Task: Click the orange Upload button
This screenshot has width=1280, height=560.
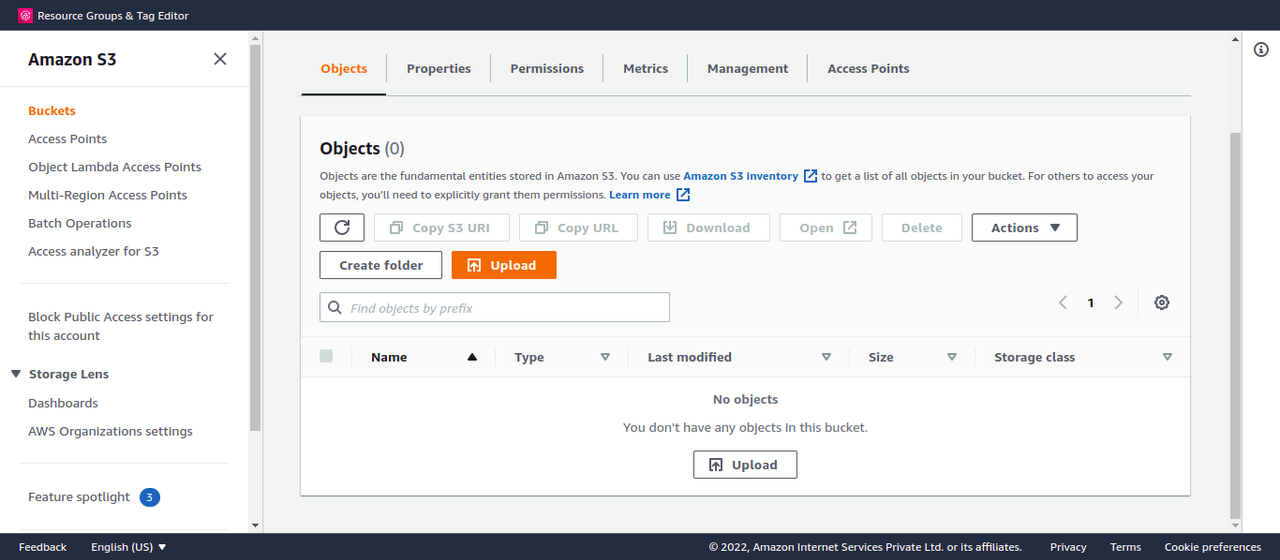Action: click(x=504, y=265)
